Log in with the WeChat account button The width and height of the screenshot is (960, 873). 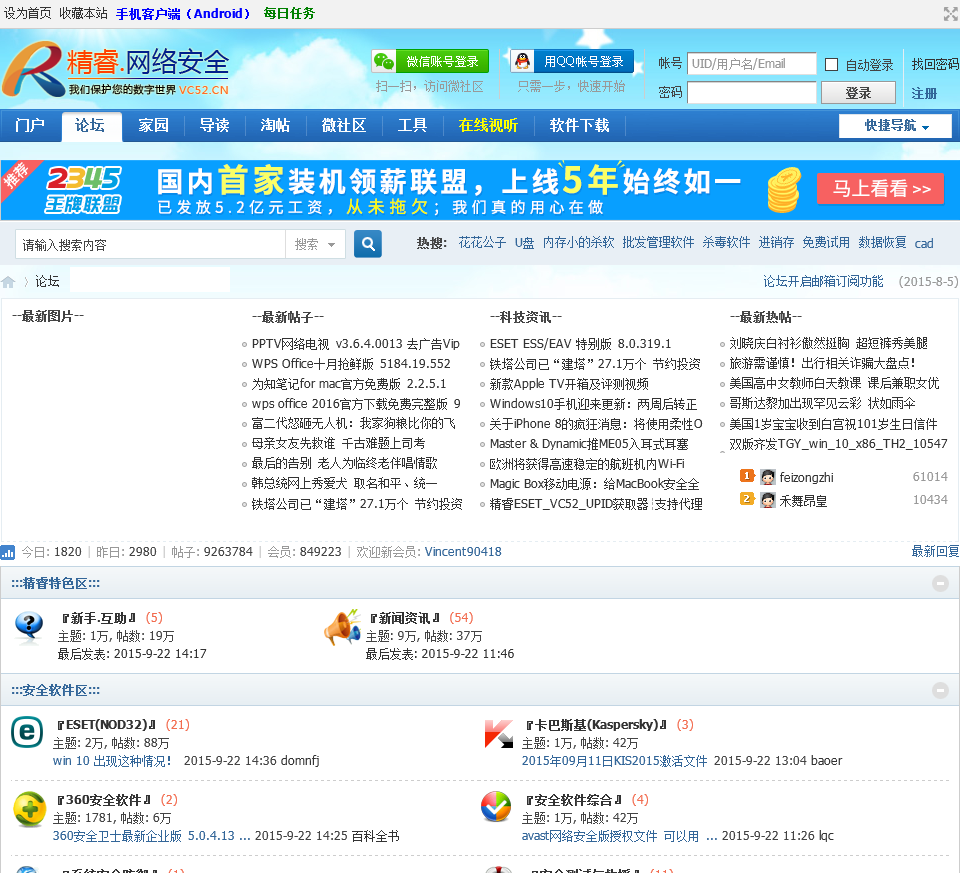430,61
